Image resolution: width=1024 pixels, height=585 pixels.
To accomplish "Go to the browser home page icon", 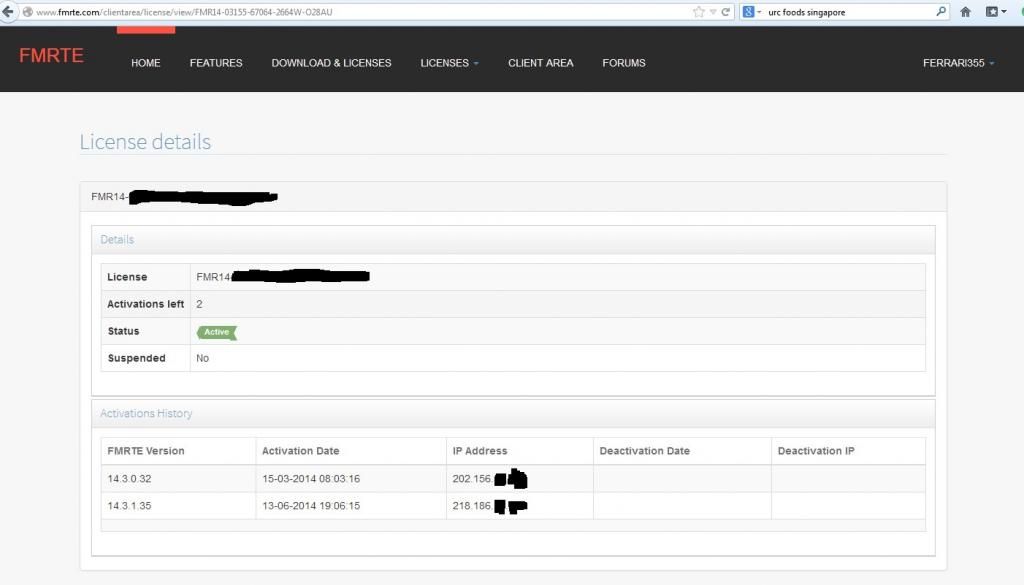I will tap(966, 12).
